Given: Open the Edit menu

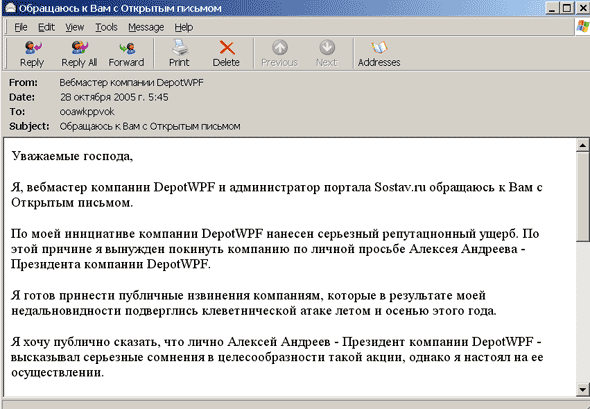Looking at the screenshot, I should pos(46,27).
